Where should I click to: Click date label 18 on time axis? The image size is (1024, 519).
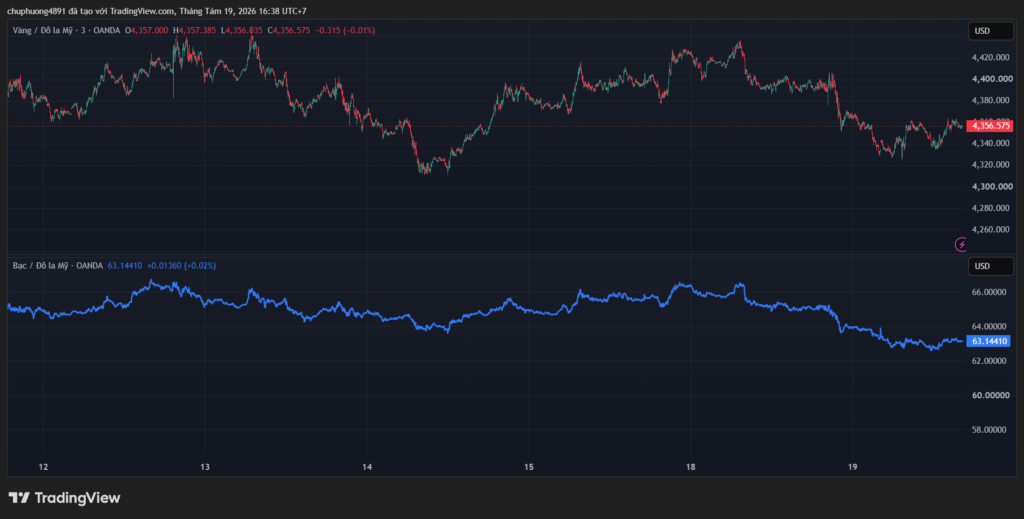[691, 467]
